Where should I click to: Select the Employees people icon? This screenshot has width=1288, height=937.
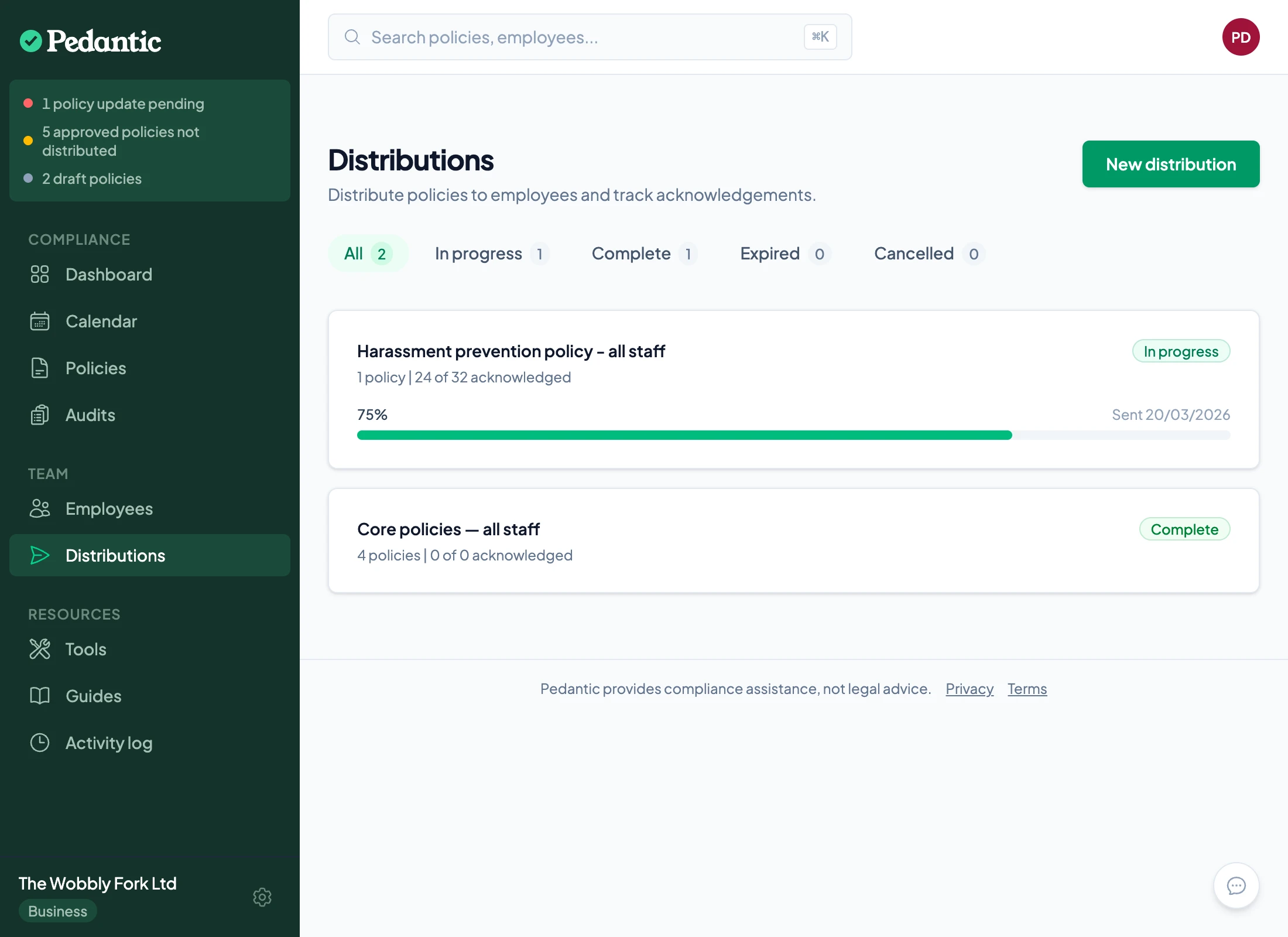tap(39, 508)
